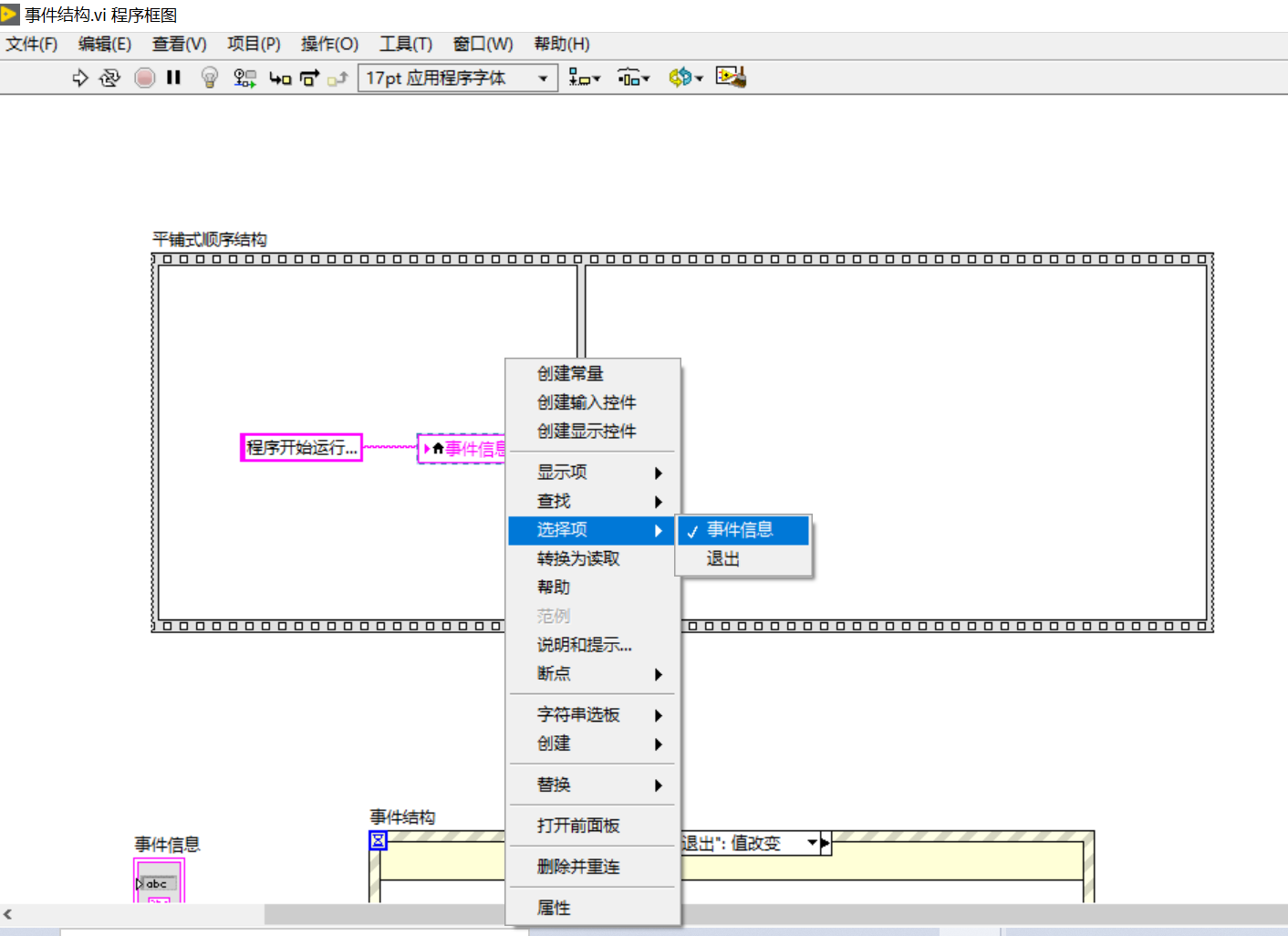The height and width of the screenshot is (936, 1288).
Task: Choose 转换为读取 from the context menu
Action: click(593, 558)
